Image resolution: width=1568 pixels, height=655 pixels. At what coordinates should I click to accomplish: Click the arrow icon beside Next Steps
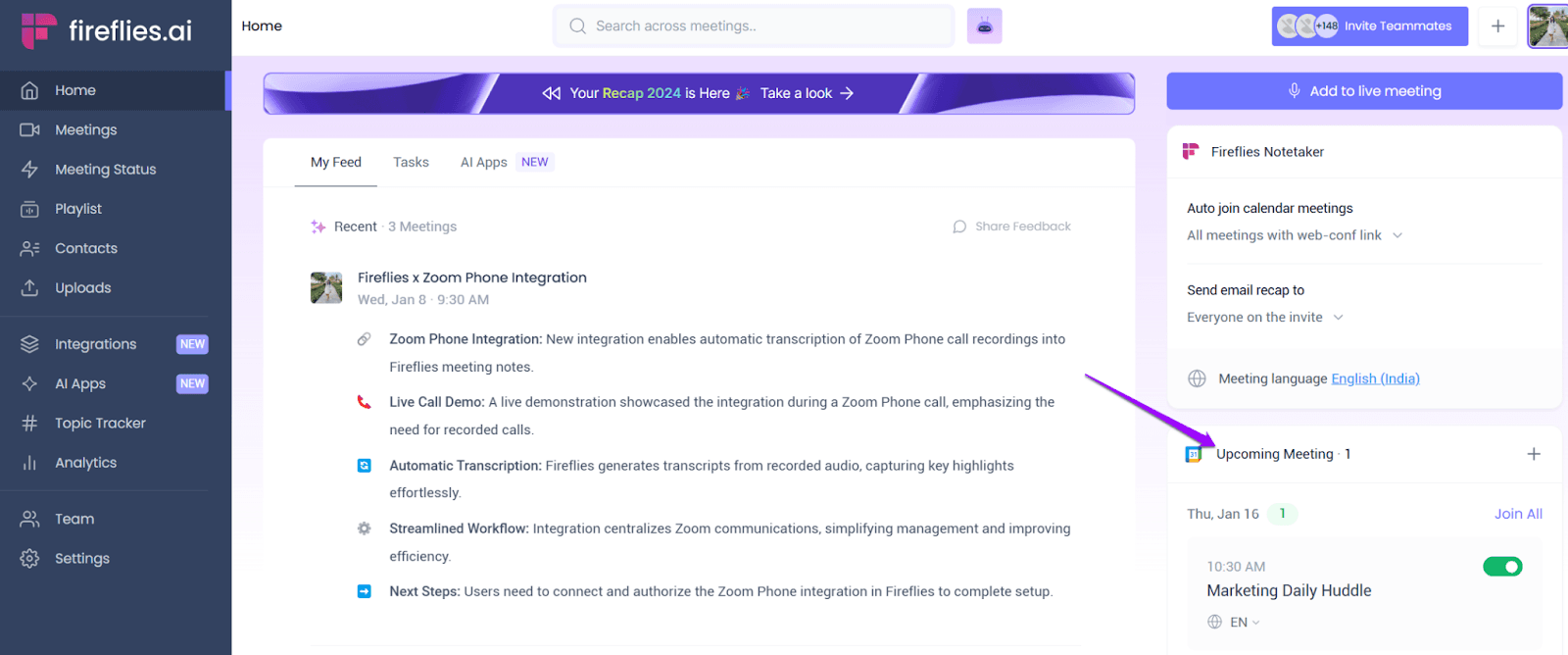coord(364,591)
